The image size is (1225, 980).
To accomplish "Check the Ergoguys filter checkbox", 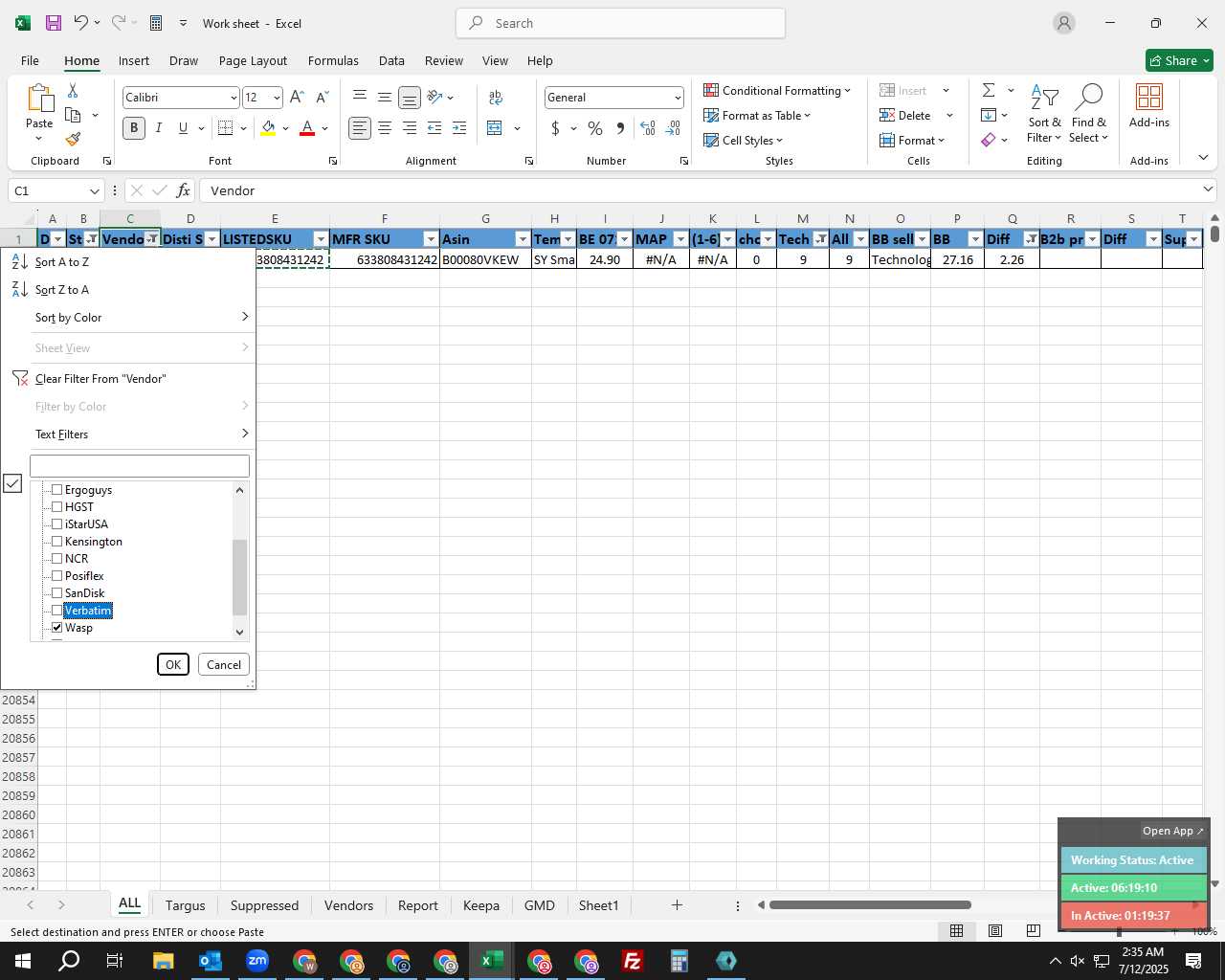I will click(x=56, y=490).
